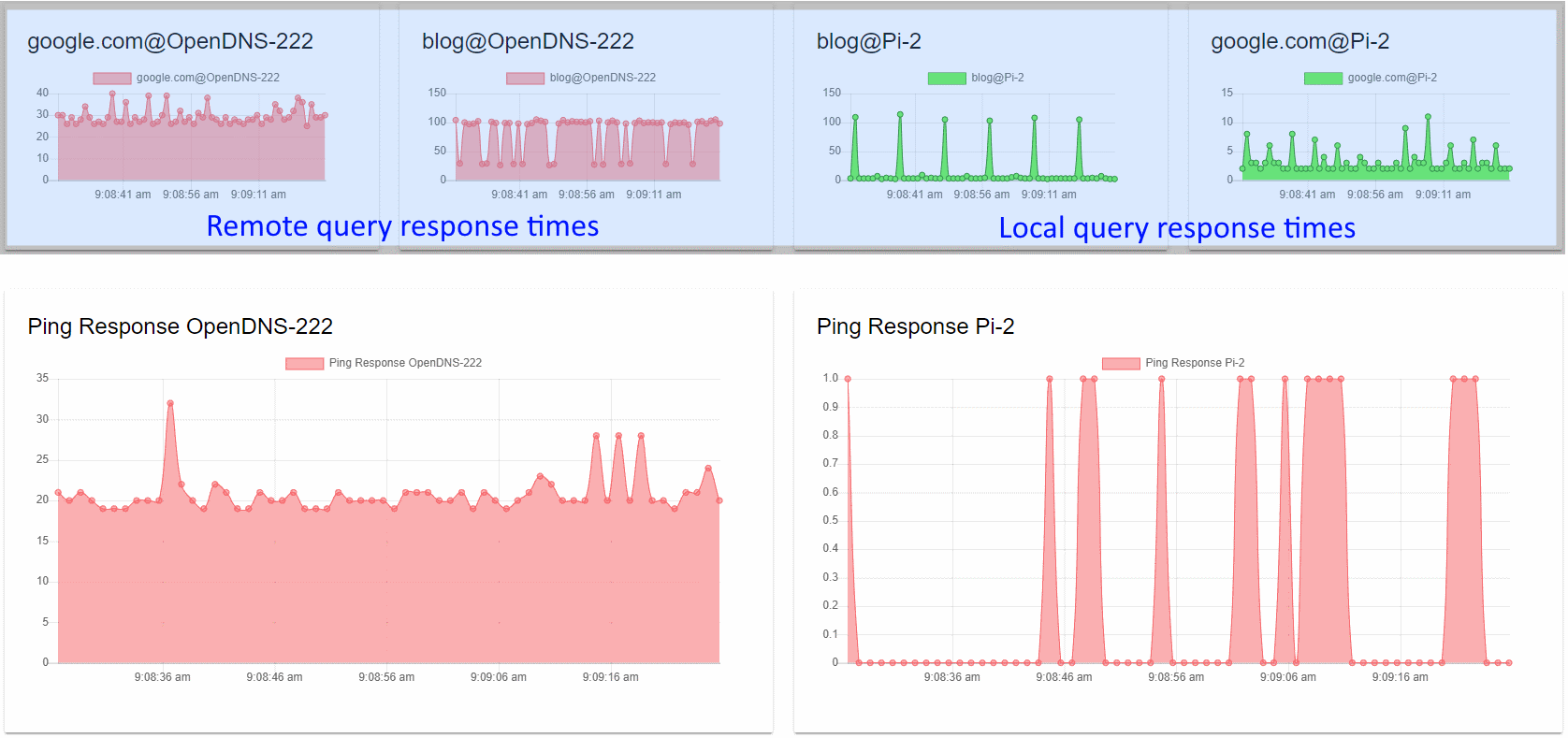Toggle the google.com@OpenDNS-222 legend color box

coord(112,78)
